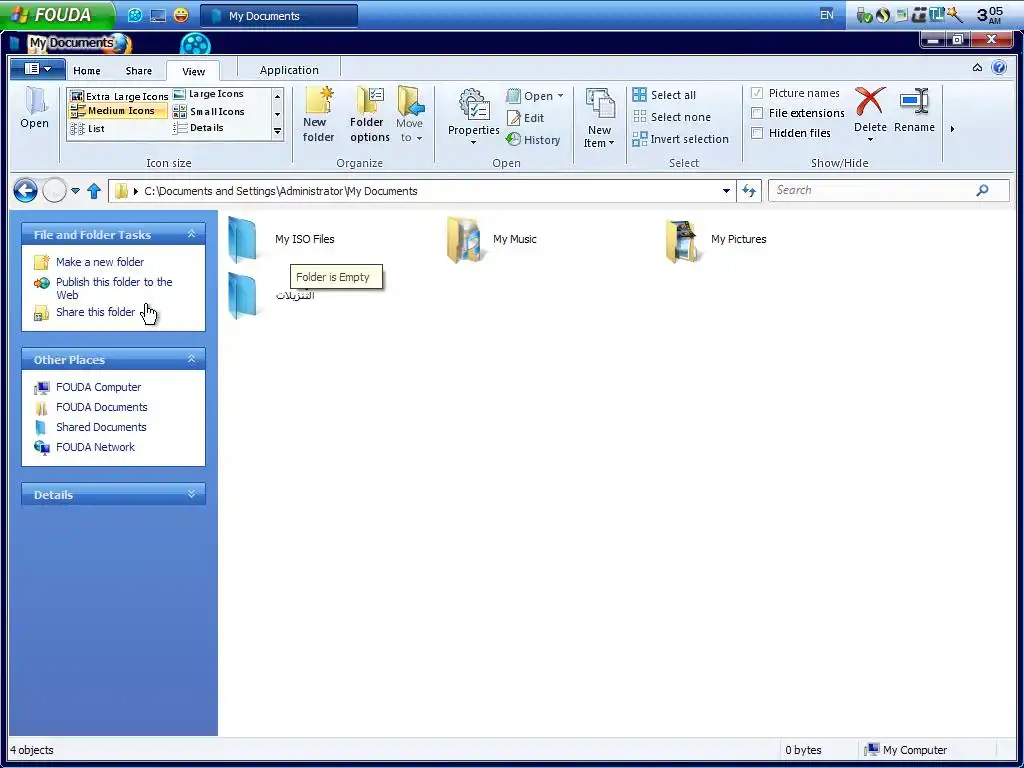Go to Shared Documents
The width and height of the screenshot is (1024, 768).
[x=101, y=427]
